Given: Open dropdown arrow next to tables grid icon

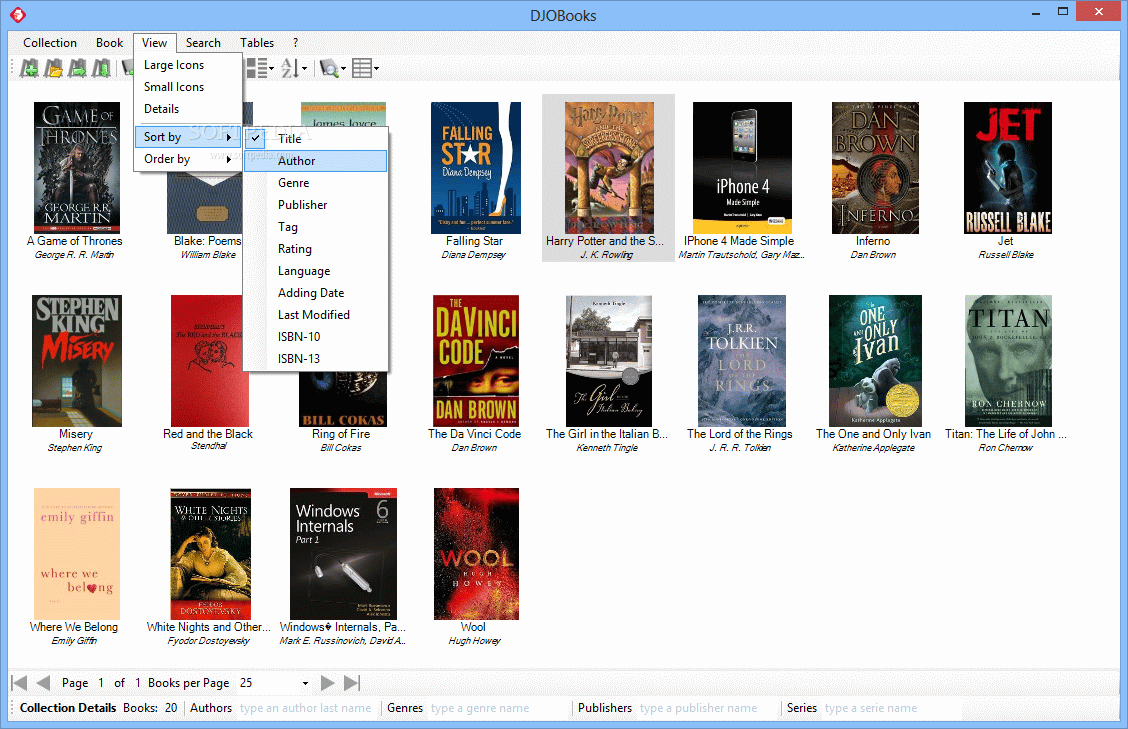Looking at the screenshot, I should tap(376, 69).
